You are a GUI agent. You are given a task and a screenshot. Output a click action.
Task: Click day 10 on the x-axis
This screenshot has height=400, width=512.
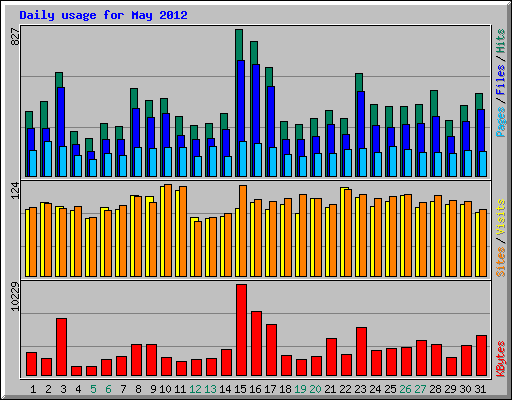click(x=165, y=389)
